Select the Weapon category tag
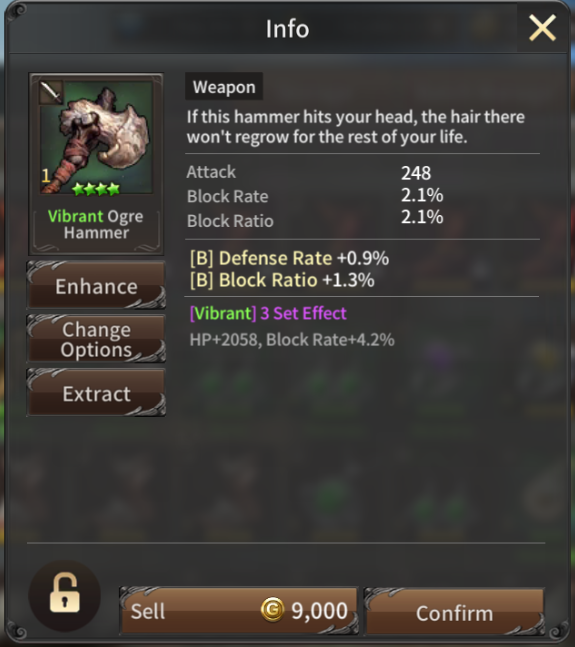Image resolution: width=575 pixels, height=647 pixels. 224,87
